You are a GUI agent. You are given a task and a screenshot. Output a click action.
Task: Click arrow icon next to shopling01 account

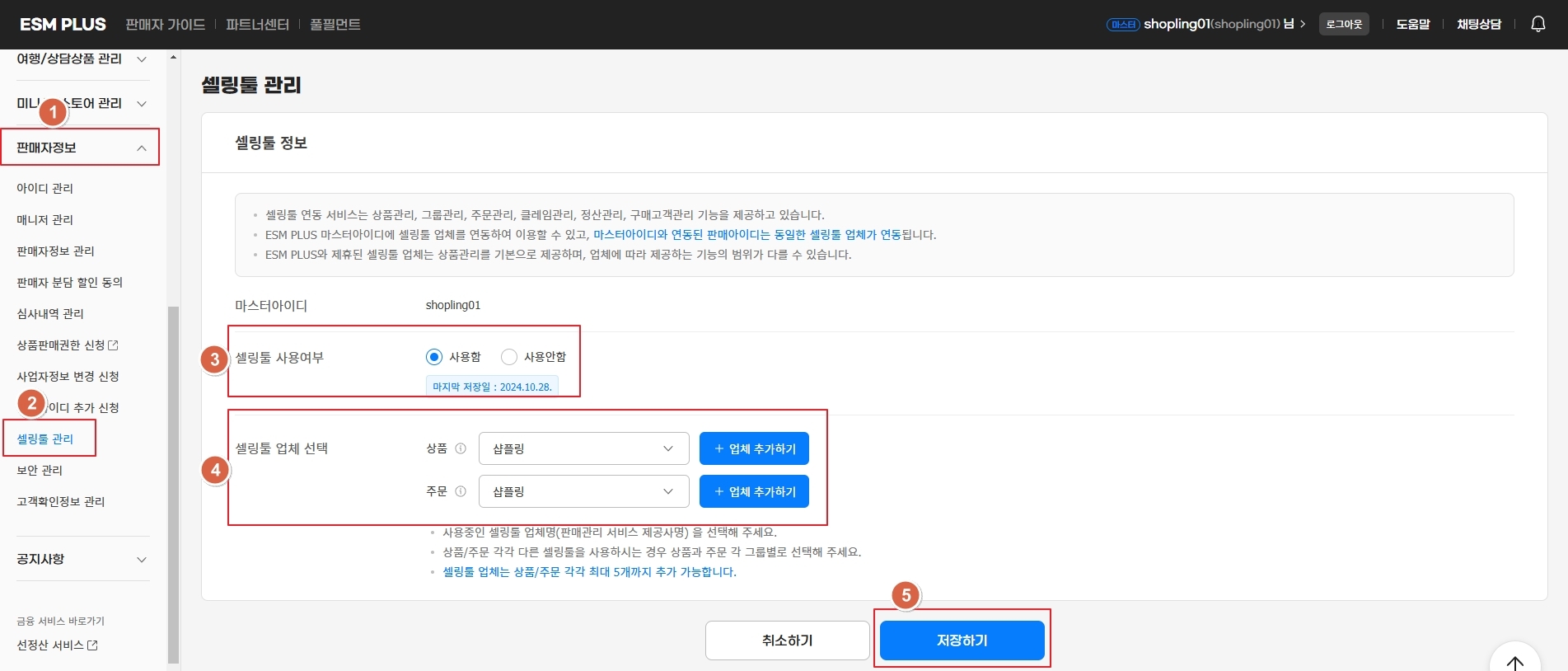(x=1303, y=24)
